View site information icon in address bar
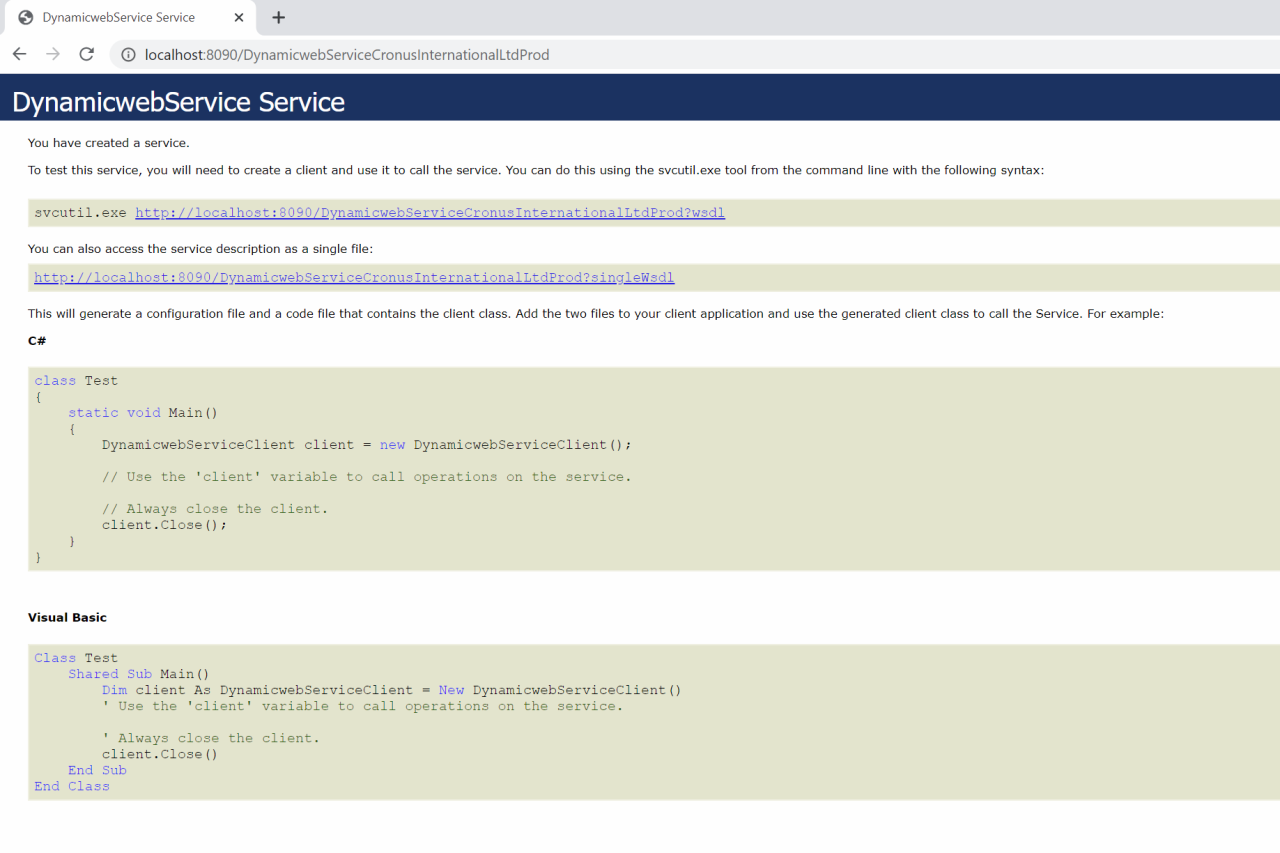 (128, 55)
